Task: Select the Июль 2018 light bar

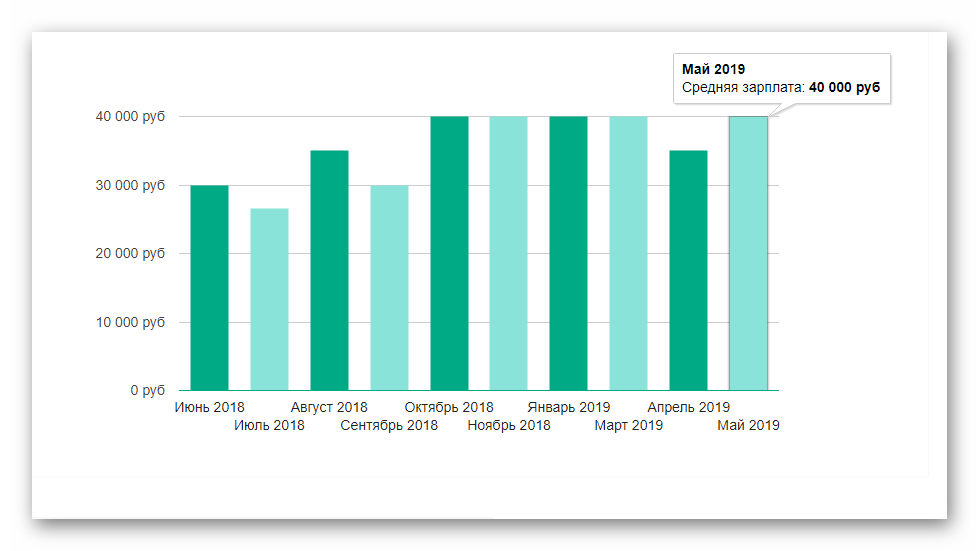Action: coord(269,299)
